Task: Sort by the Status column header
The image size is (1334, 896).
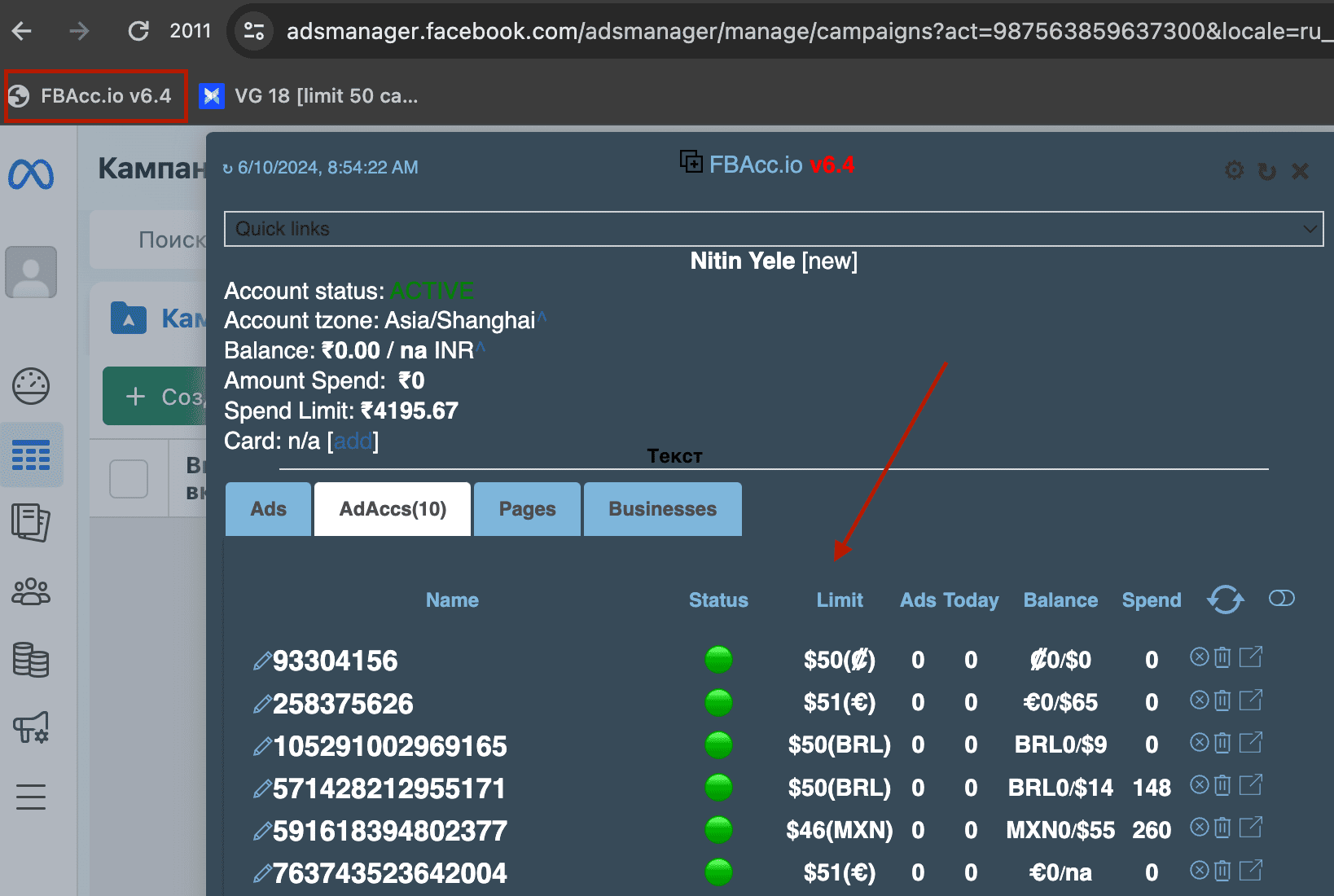Action: tap(718, 600)
